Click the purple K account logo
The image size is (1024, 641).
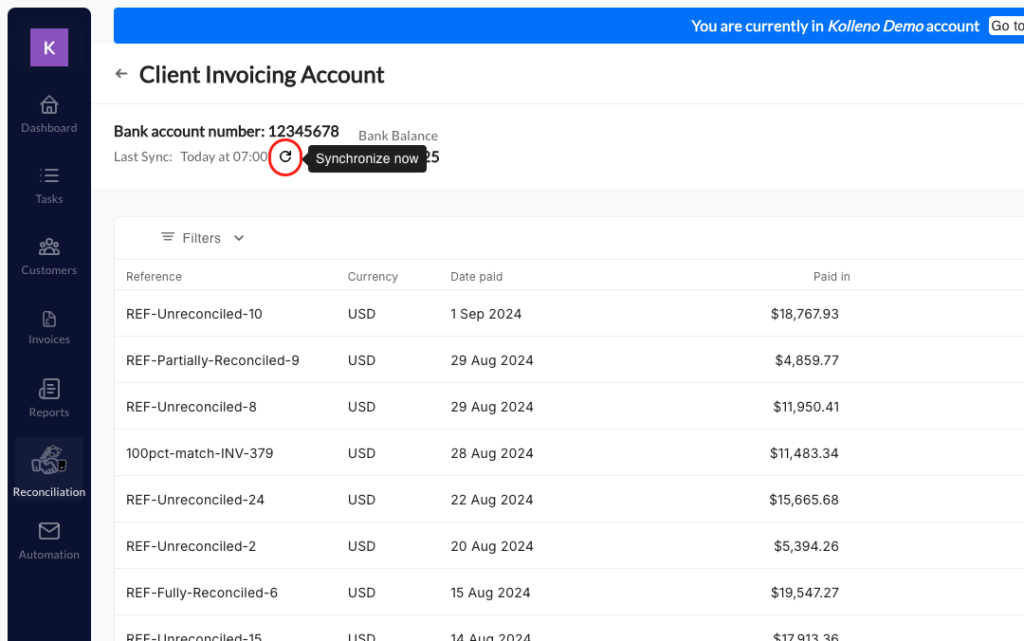pos(49,47)
